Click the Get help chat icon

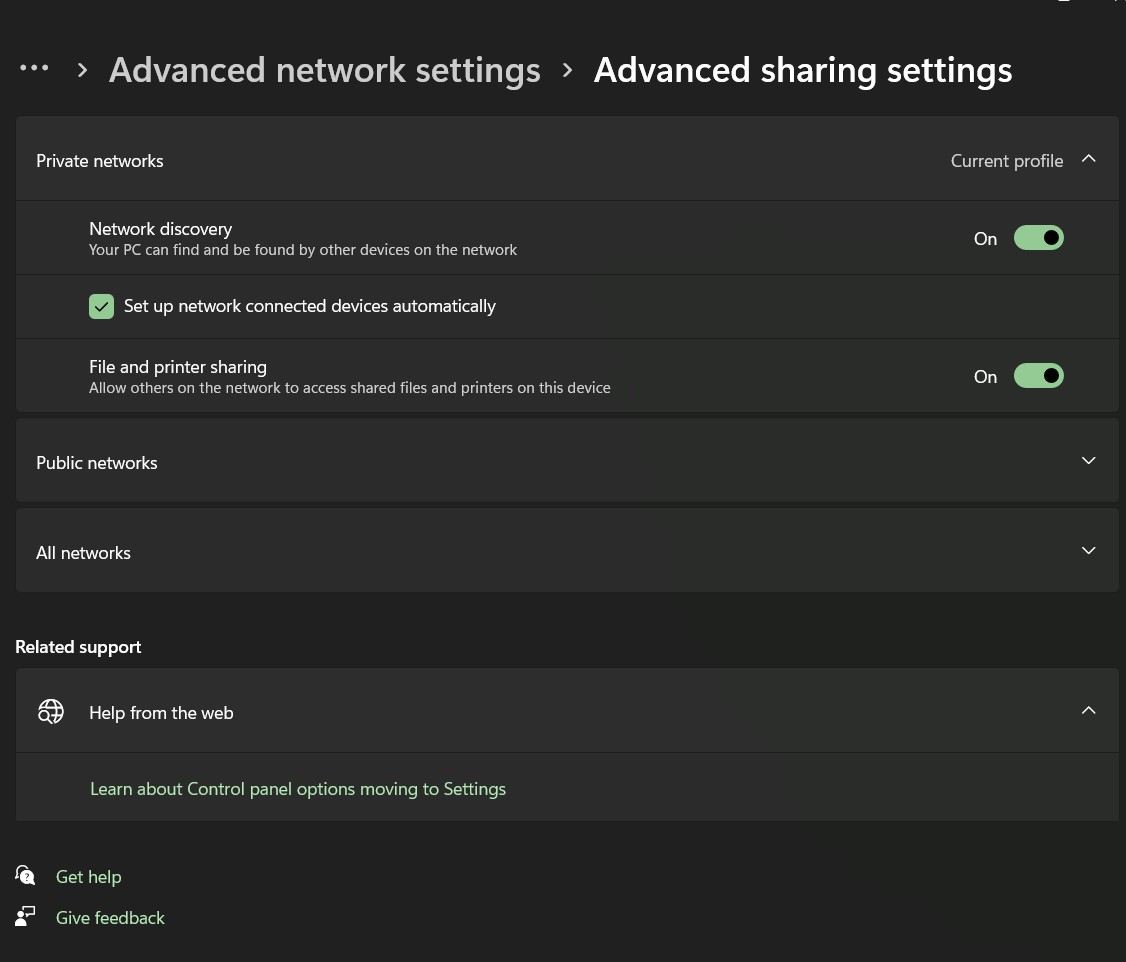coord(26,876)
